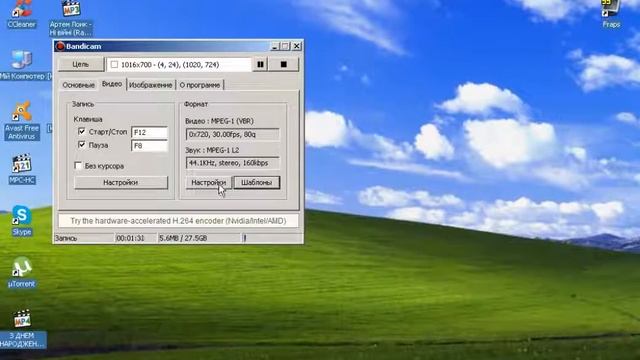Enable the Без курсора checkbox
640x360 pixels.
coord(78,166)
